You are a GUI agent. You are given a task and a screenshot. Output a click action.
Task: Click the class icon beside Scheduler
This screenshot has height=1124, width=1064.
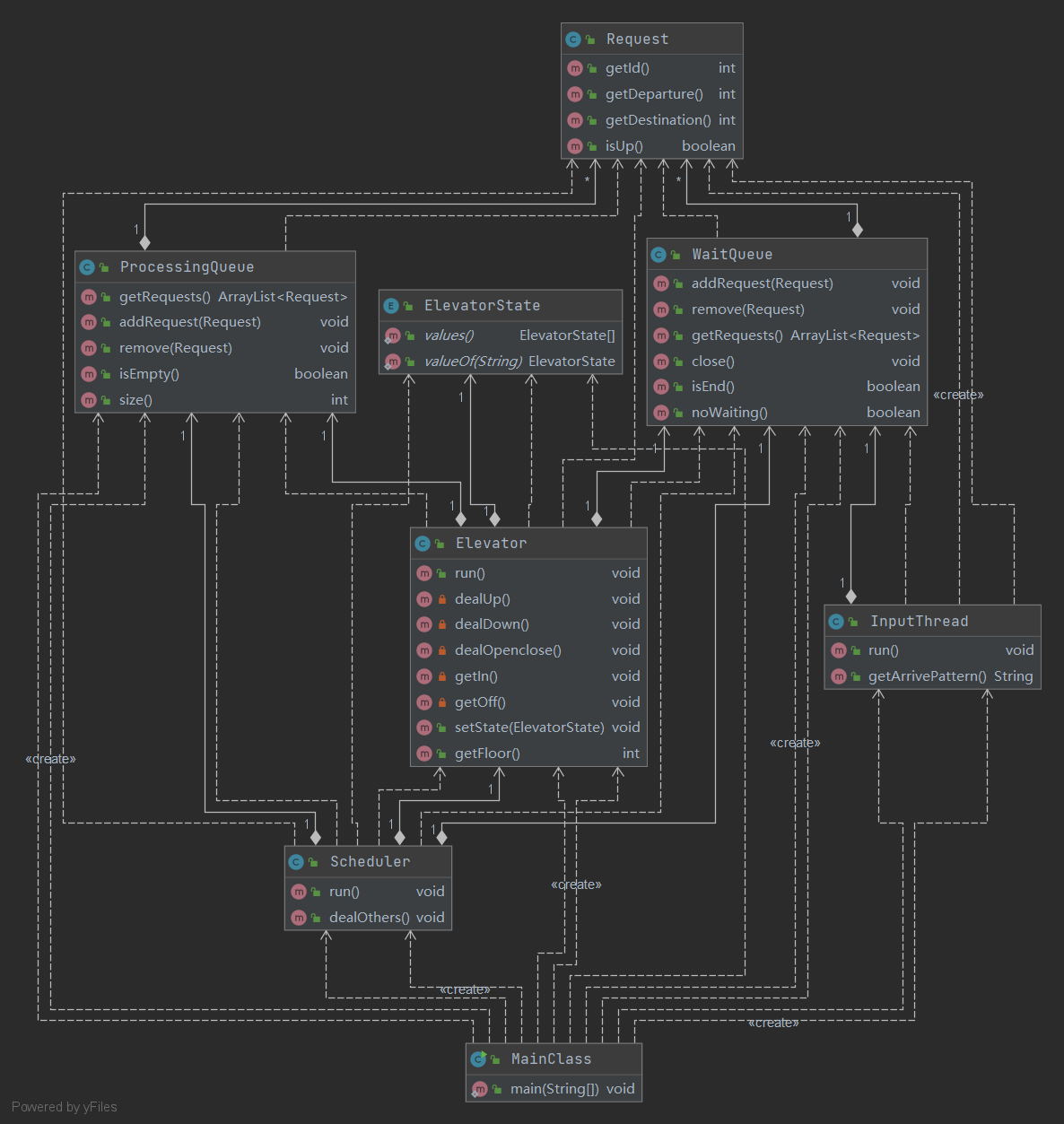pos(296,862)
